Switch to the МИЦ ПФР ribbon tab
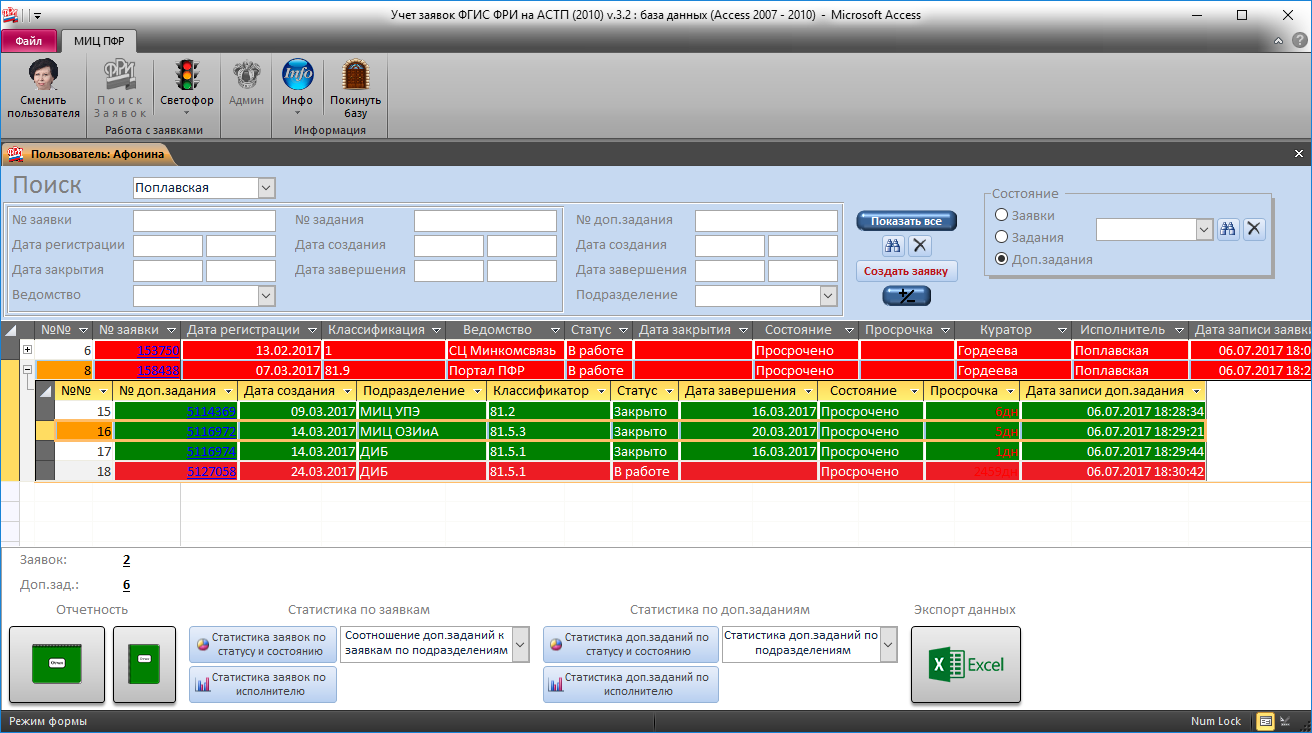Viewport: 1312px width, 733px height. click(x=99, y=41)
